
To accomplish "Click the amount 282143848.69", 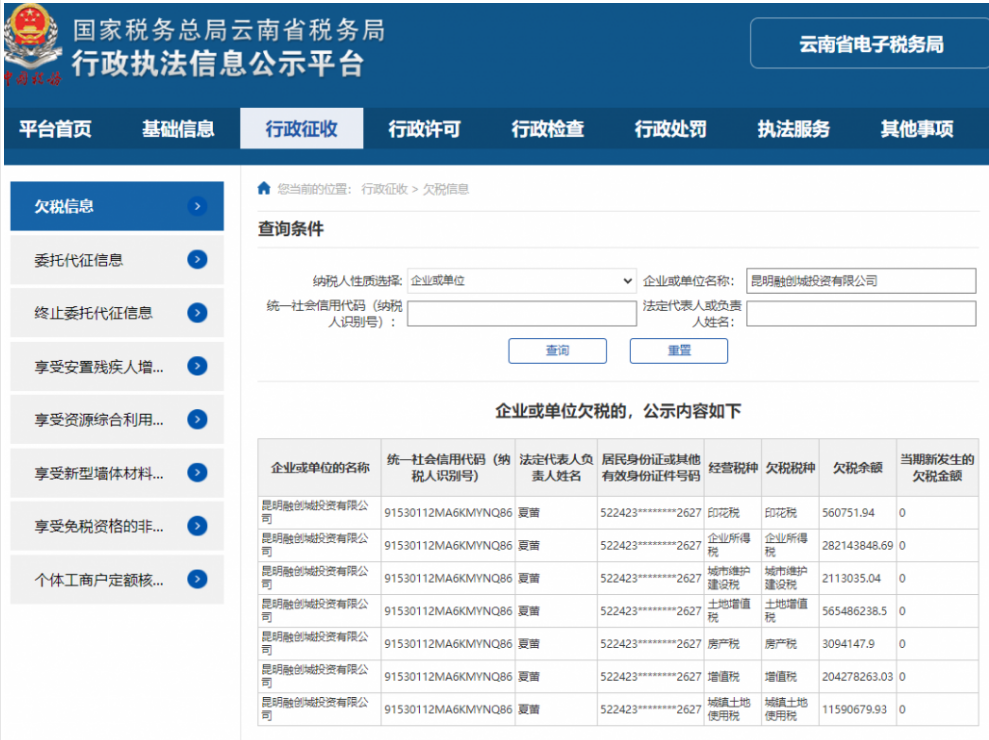I will (858, 546).
